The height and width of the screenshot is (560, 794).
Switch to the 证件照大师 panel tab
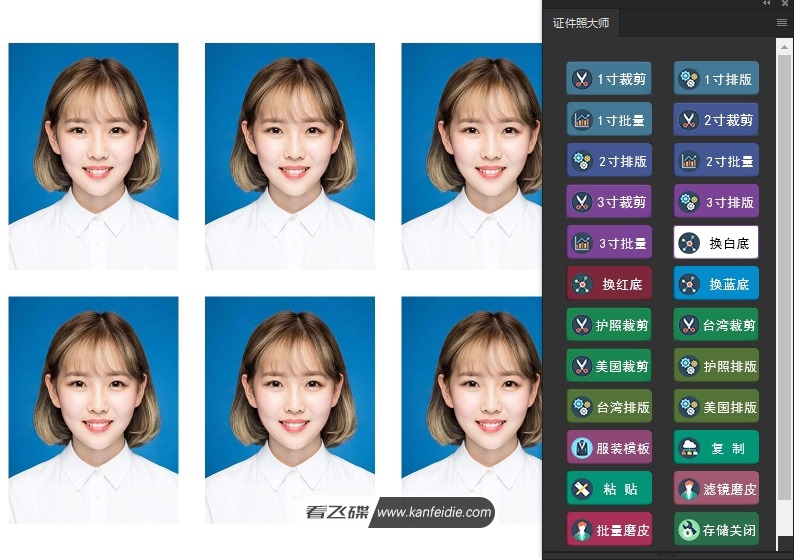tap(581, 23)
